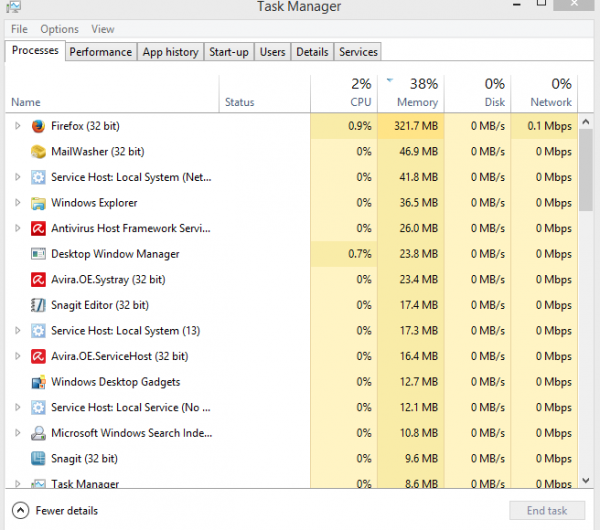Click the 321.7 MB memory value
This screenshot has width=600, height=530.
pos(416,126)
